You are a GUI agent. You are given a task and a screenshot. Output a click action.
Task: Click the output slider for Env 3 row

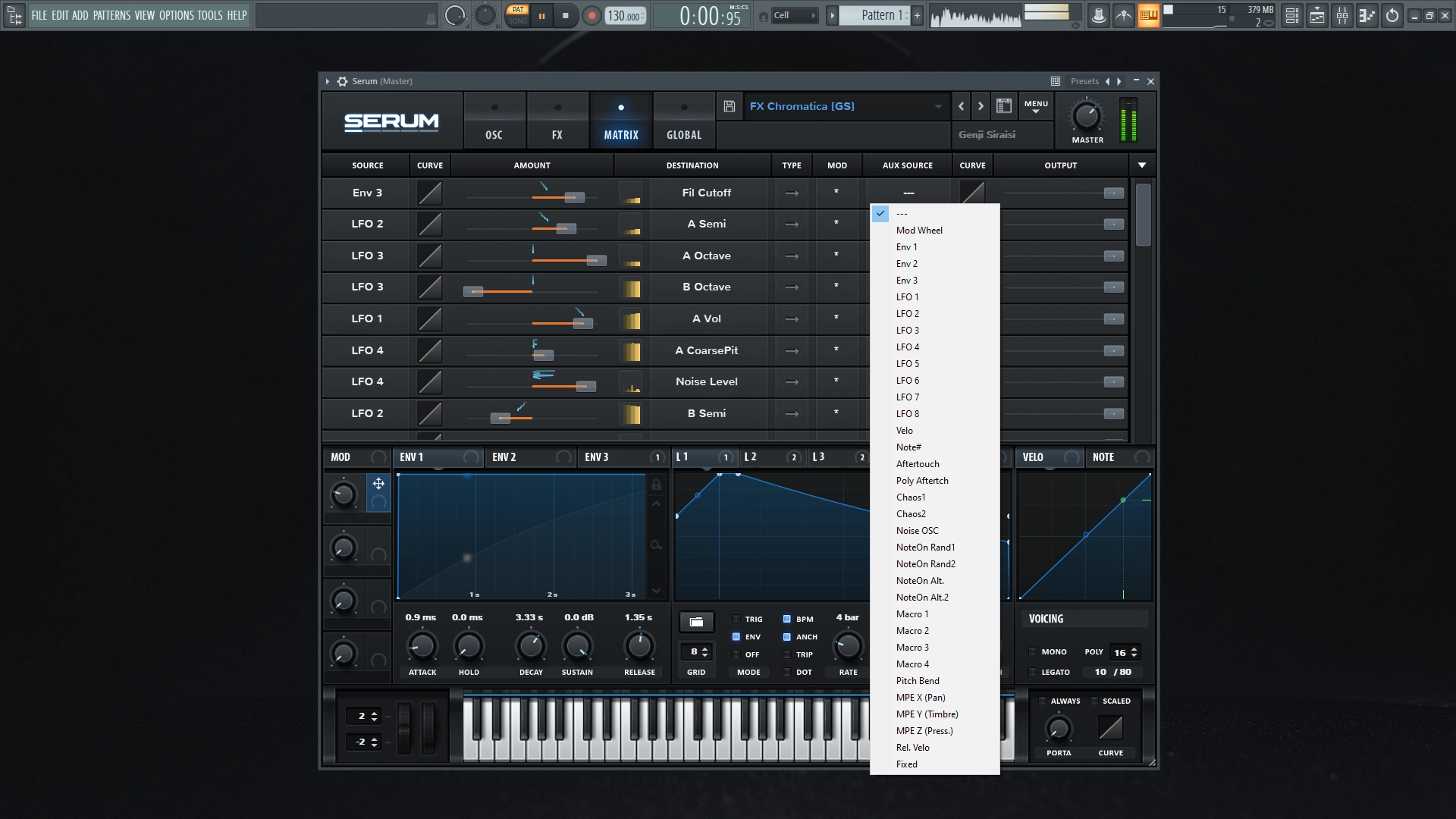click(x=1063, y=193)
